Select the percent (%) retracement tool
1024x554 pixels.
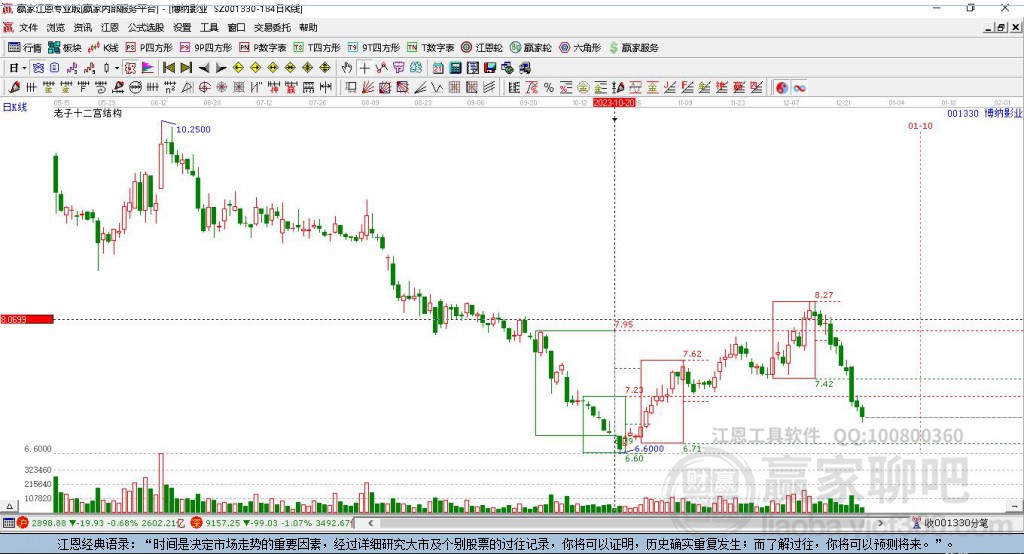pyautogui.click(x=549, y=88)
